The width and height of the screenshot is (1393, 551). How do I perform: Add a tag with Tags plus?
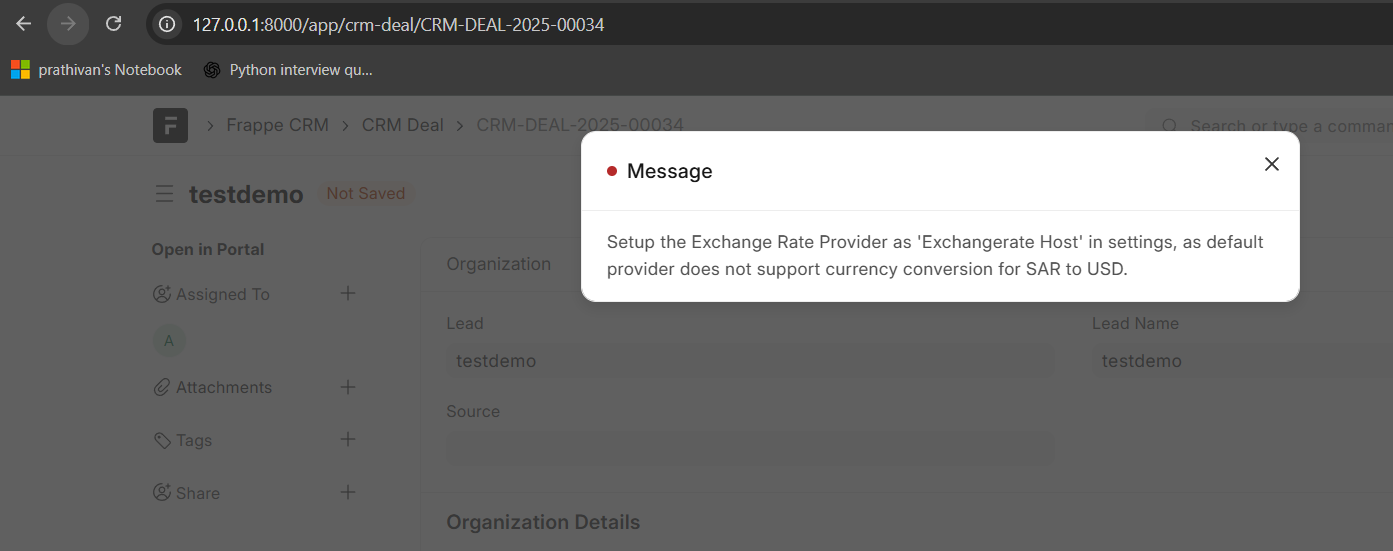(x=348, y=440)
